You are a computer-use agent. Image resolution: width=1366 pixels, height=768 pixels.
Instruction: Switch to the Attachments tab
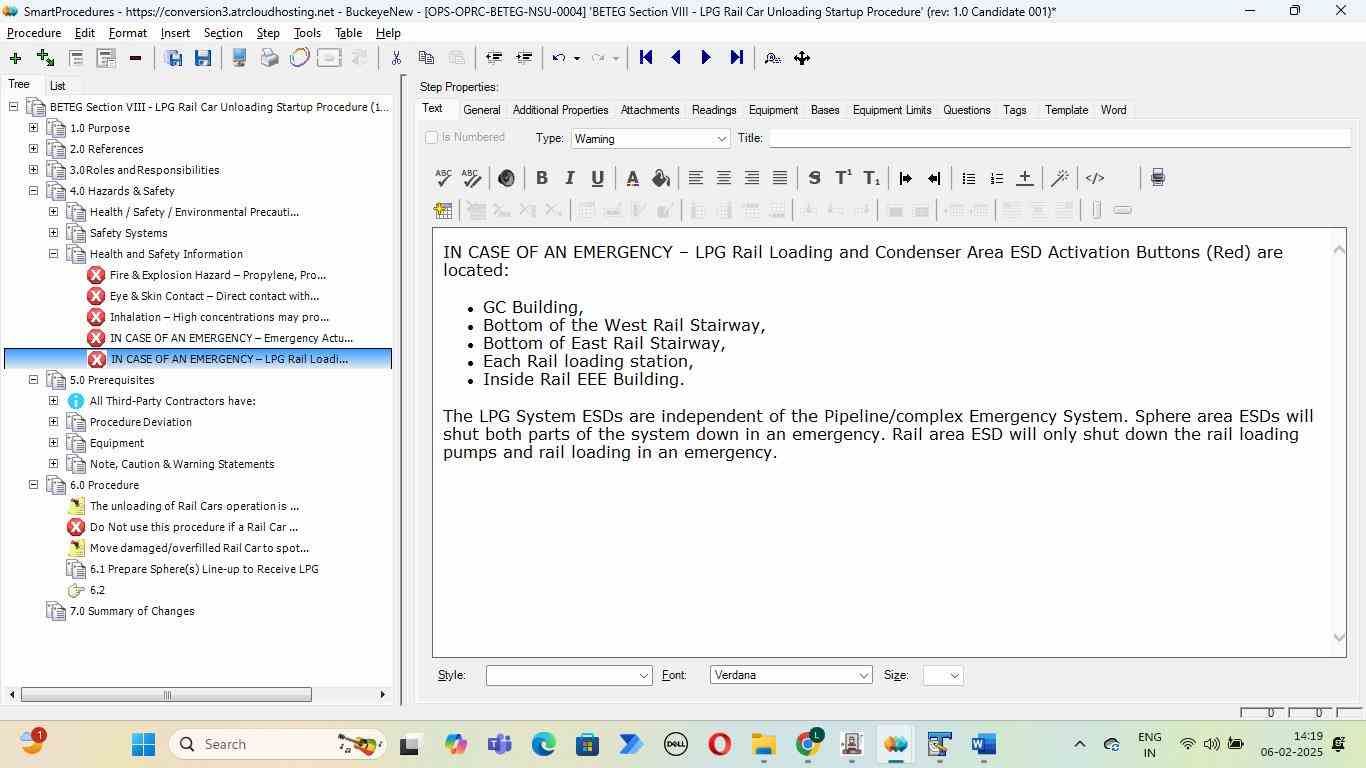[650, 110]
